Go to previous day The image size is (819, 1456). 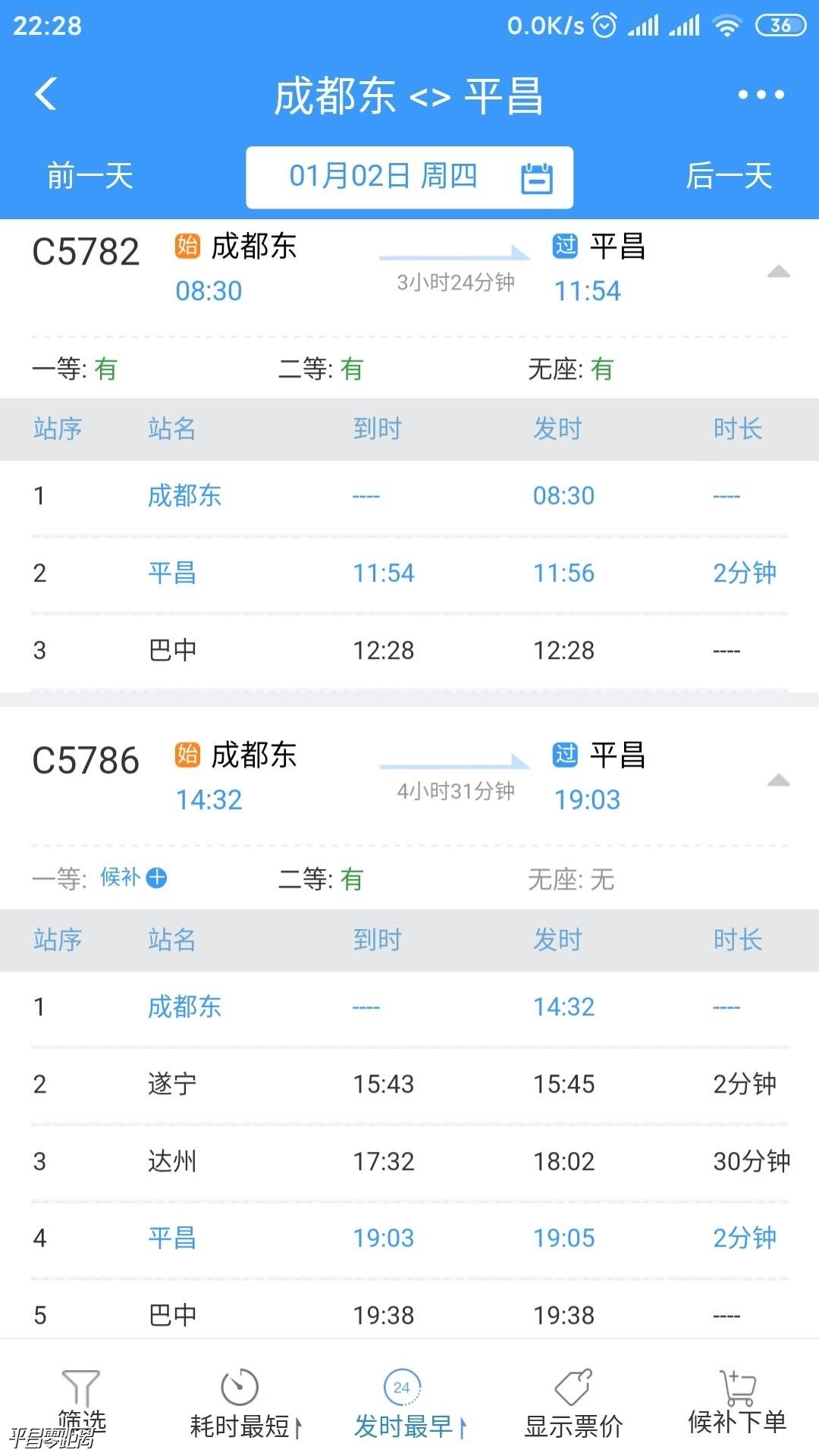click(x=90, y=177)
